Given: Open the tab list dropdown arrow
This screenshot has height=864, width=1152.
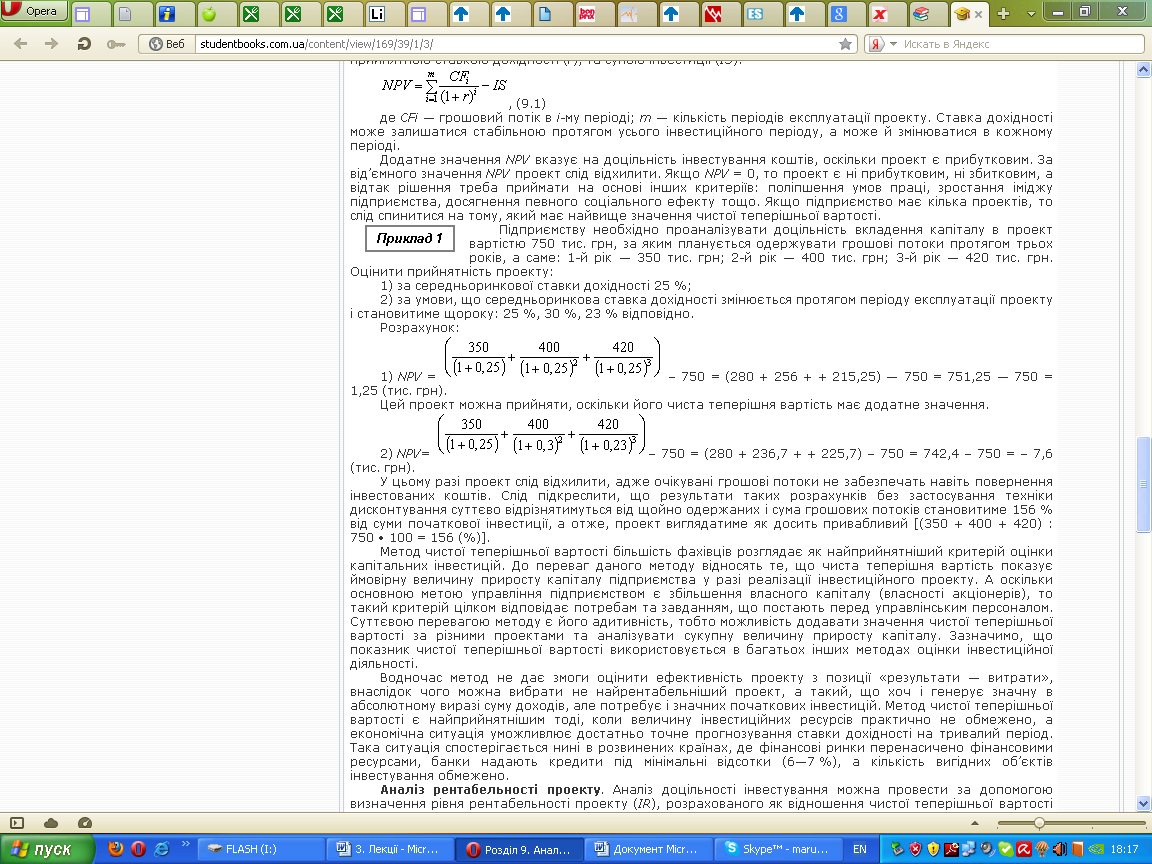Looking at the screenshot, I should point(1031,14).
